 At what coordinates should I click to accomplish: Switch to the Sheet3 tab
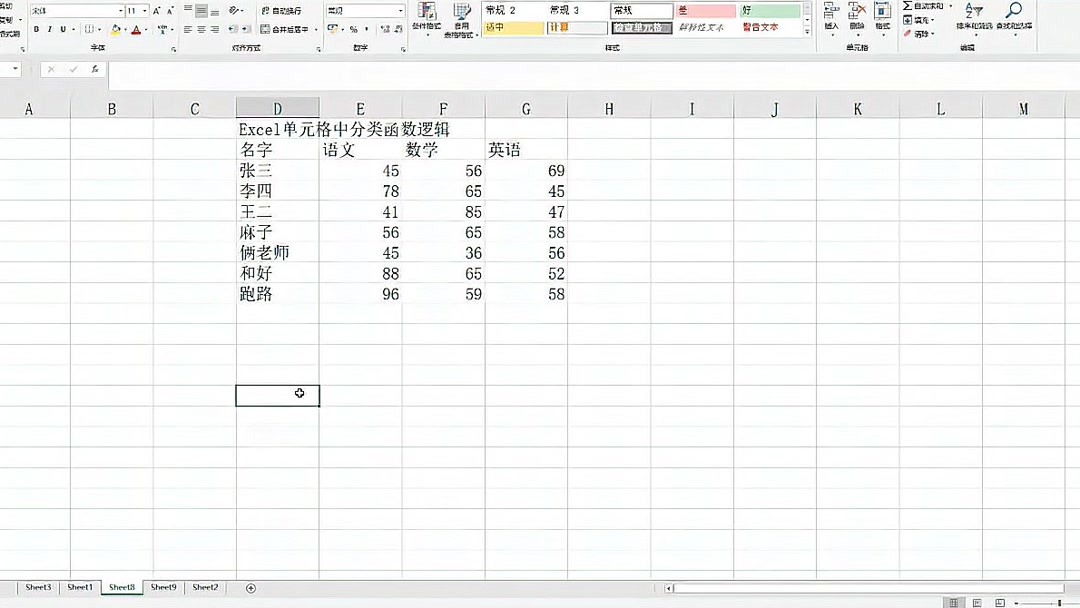click(x=38, y=587)
